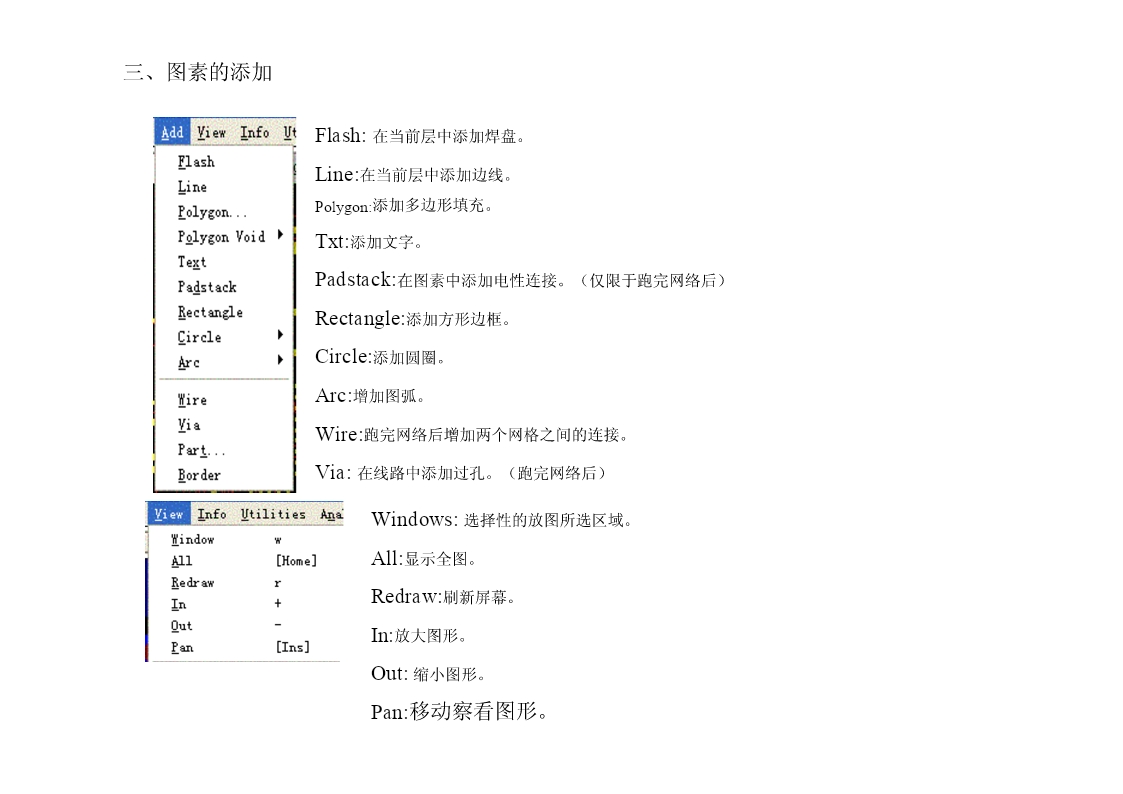The height and width of the screenshot is (794, 1123).
Task: Click the Flash: description text
Action: point(420,136)
